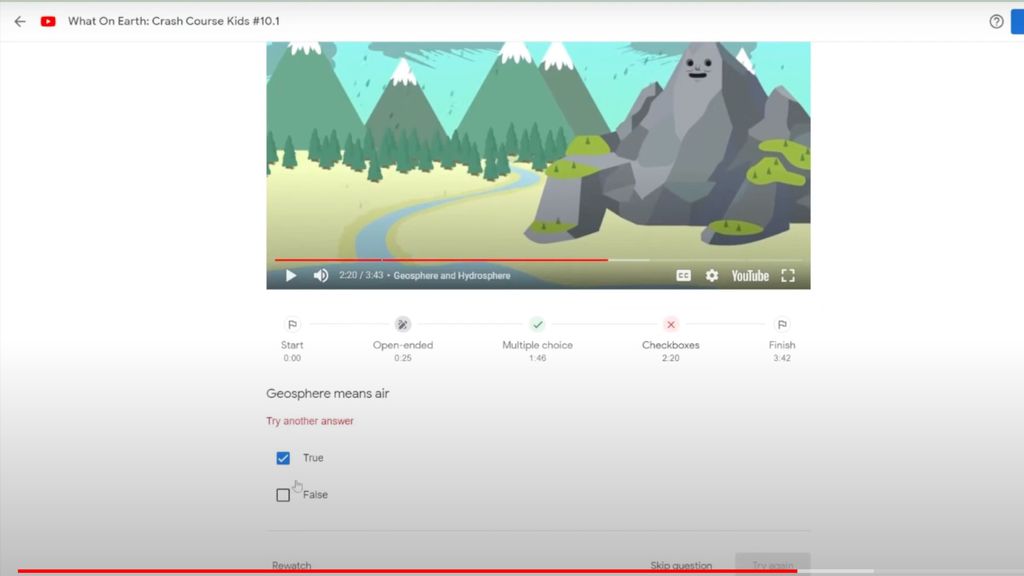Image resolution: width=1024 pixels, height=576 pixels.
Task: Check the False answer option
Action: tap(283, 493)
